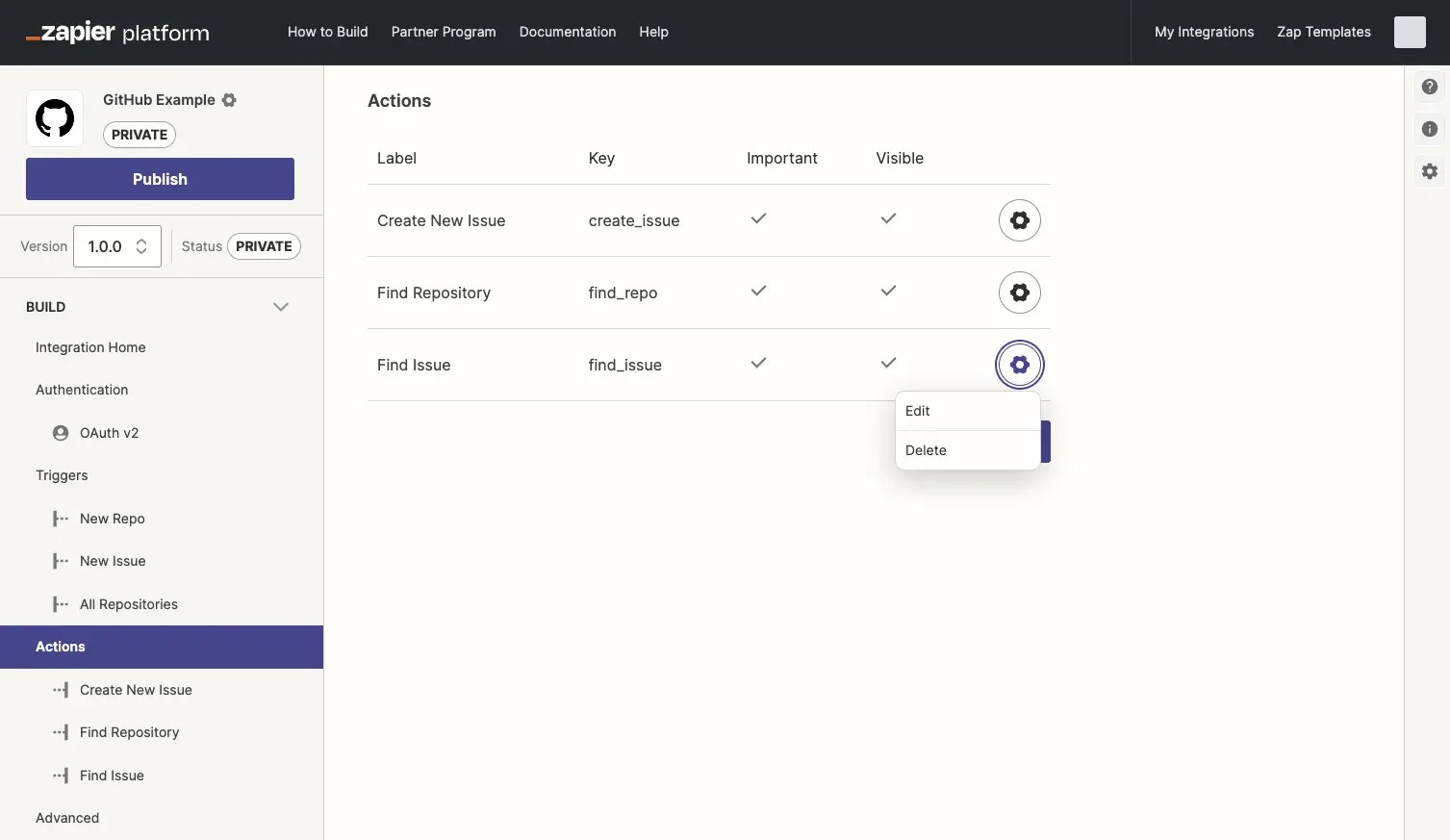Select Find Issue in sidebar
1450x840 pixels.
(x=112, y=776)
